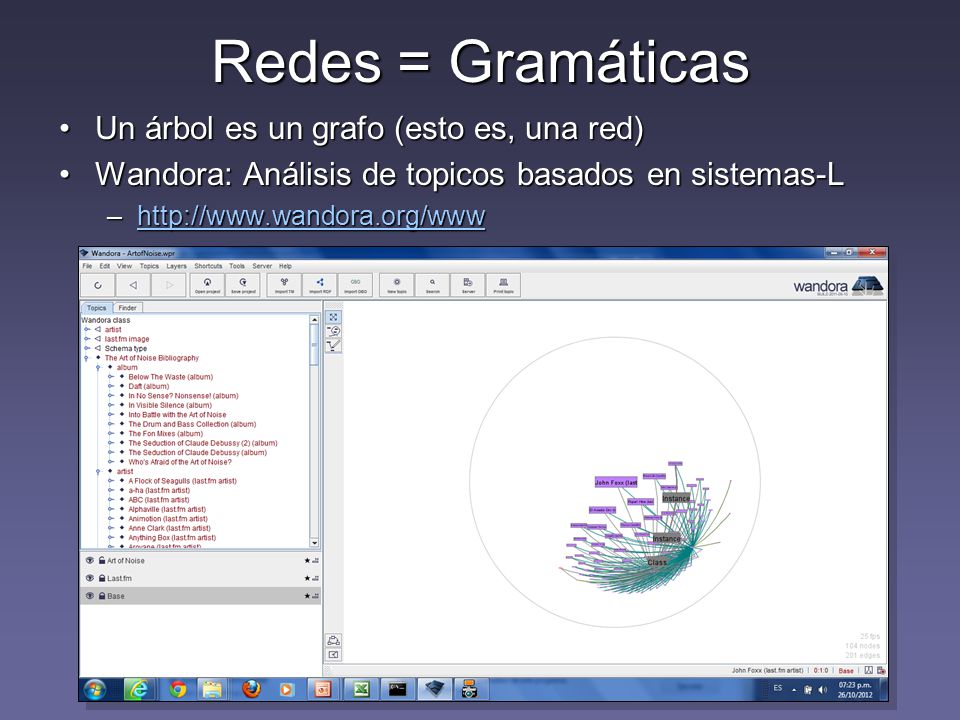Open the Tools menu
The image size is (960, 720).
point(237,266)
